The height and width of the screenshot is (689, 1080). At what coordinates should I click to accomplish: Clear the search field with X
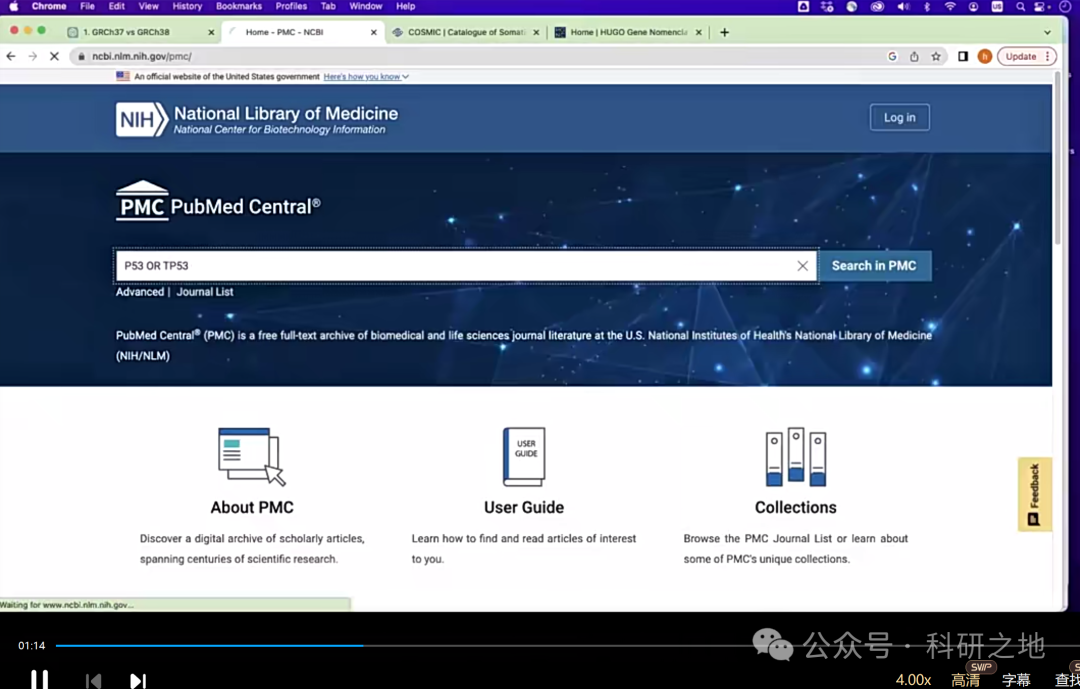(802, 266)
